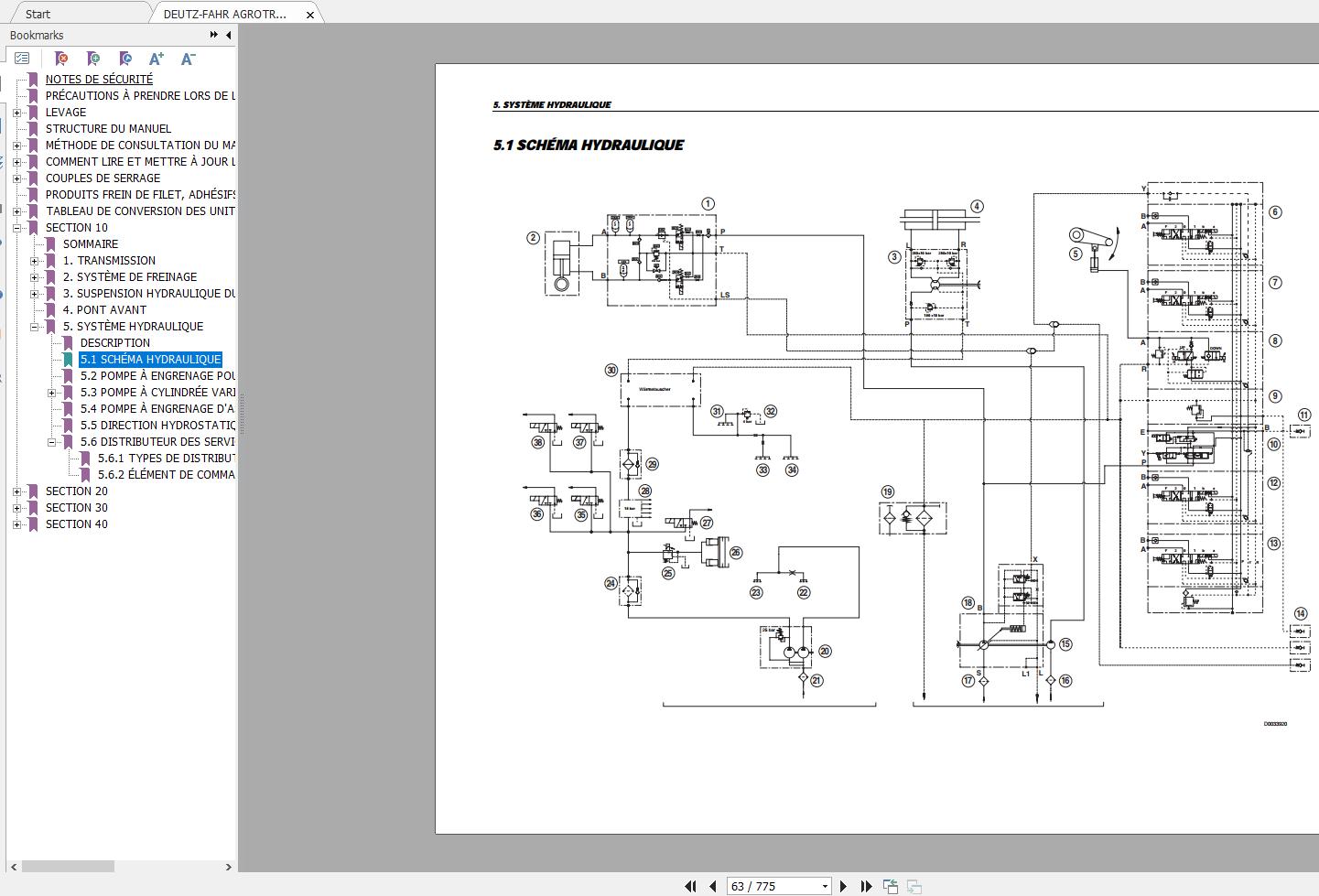Image resolution: width=1319 pixels, height=896 pixels.
Task: Go to the previous page
Action: pyautogui.click(x=713, y=886)
